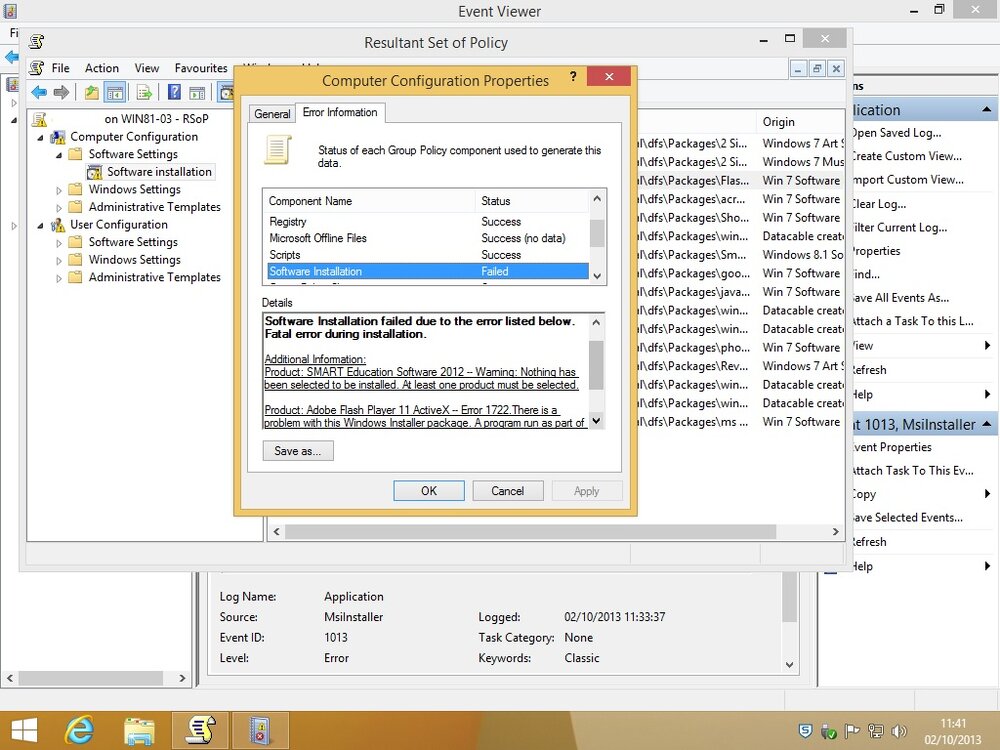Expand Administrative Templates under User Configuration
Screen dimensions: 1000x750
[x=59, y=278]
